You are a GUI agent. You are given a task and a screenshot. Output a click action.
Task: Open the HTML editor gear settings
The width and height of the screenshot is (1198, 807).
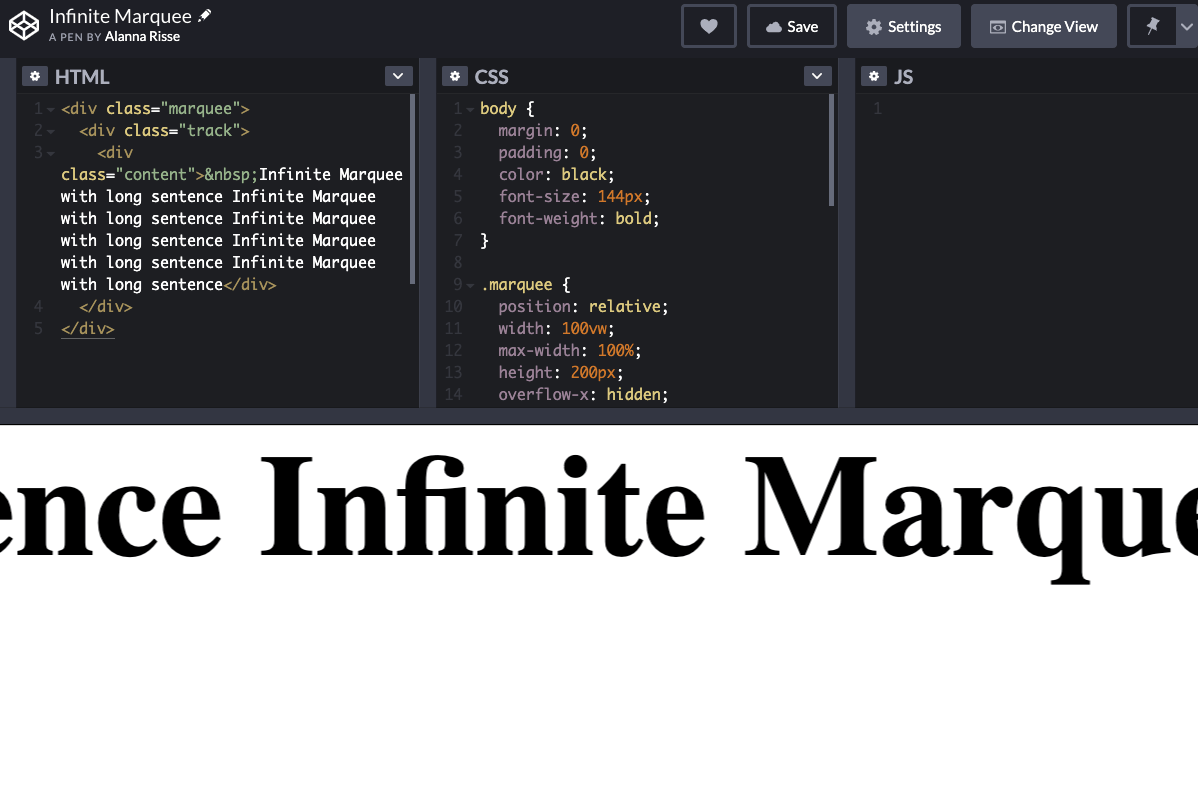35,77
